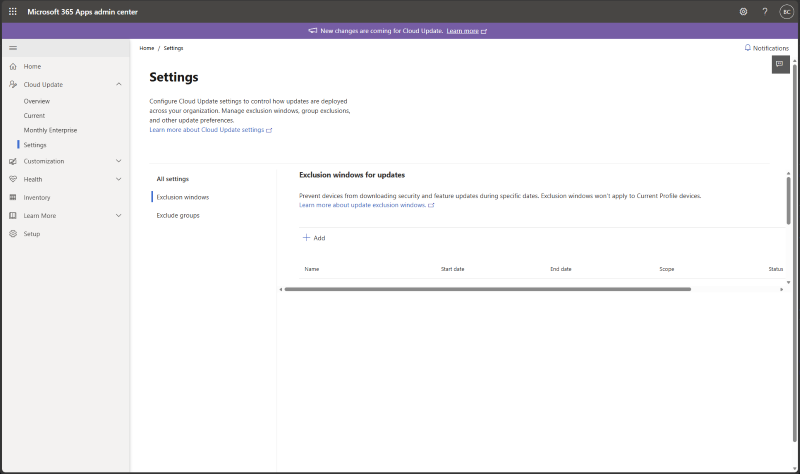Click the Customization sidebar icon
The width and height of the screenshot is (800, 474).
point(13,161)
